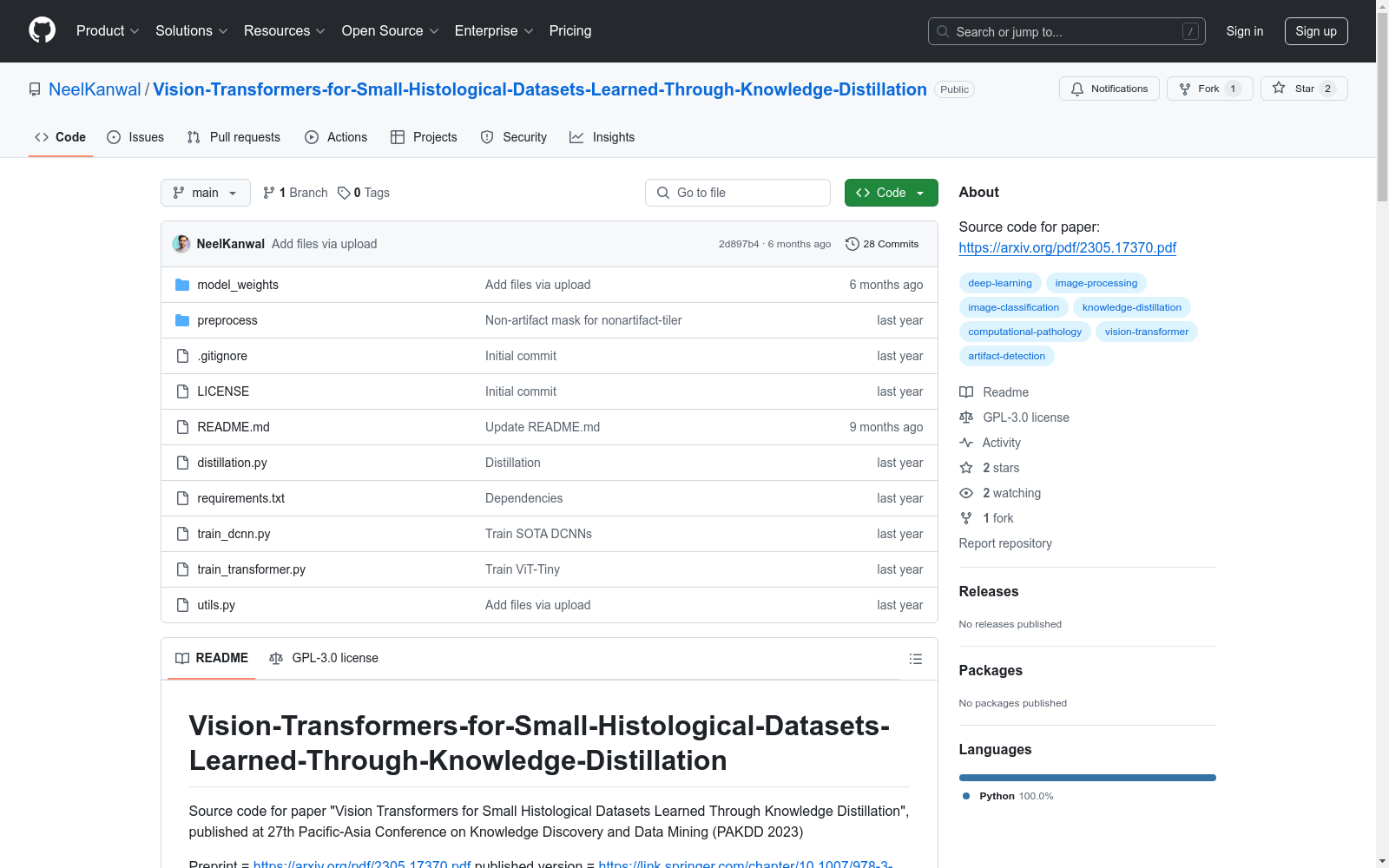Open the Non-artifact mask commit message
This screenshot has width=1389, height=868.
[583, 320]
